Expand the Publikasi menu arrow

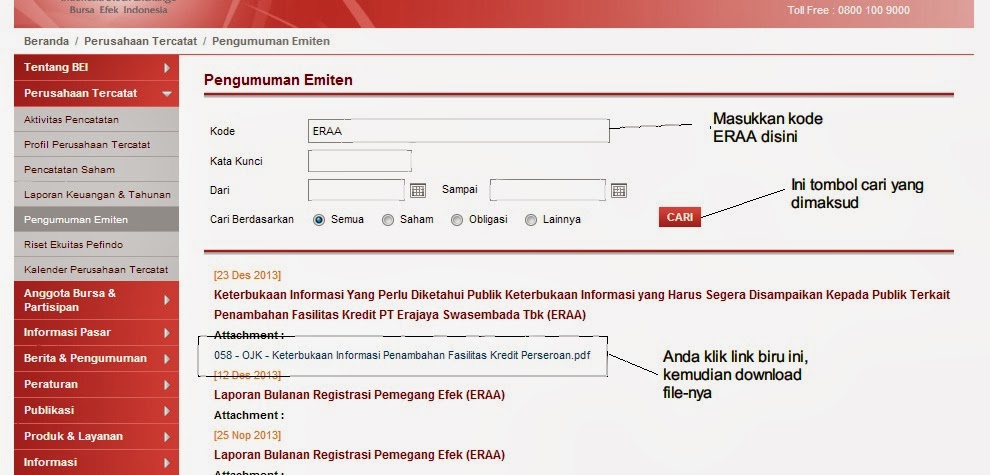[x=167, y=411]
